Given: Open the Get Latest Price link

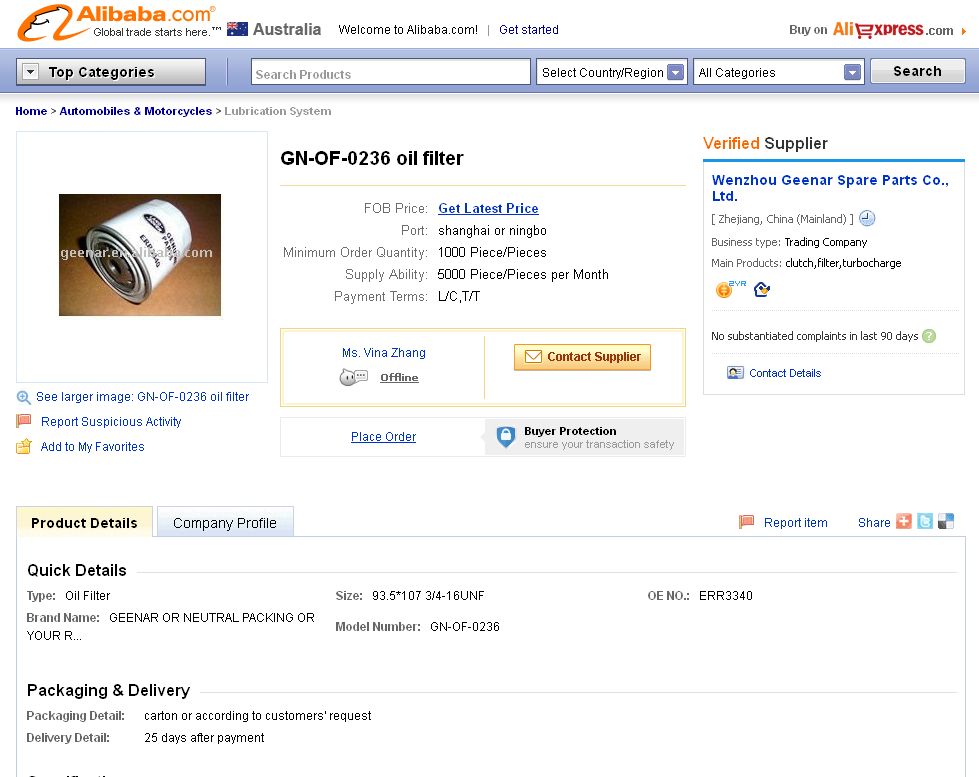Looking at the screenshot, I should pyautogui.click(x=488, y=209).
